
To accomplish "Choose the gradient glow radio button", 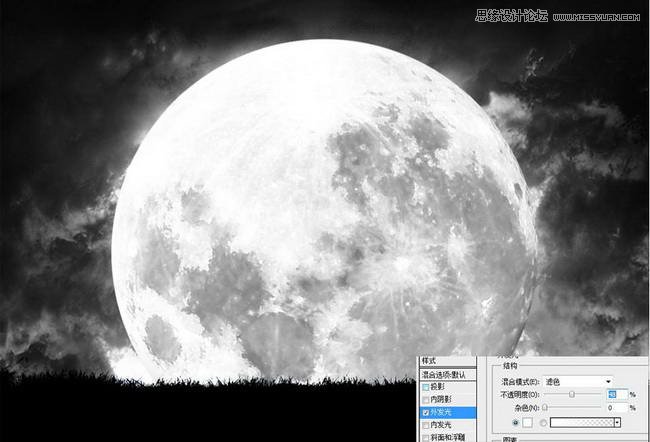I will click(x=544, y=423).
